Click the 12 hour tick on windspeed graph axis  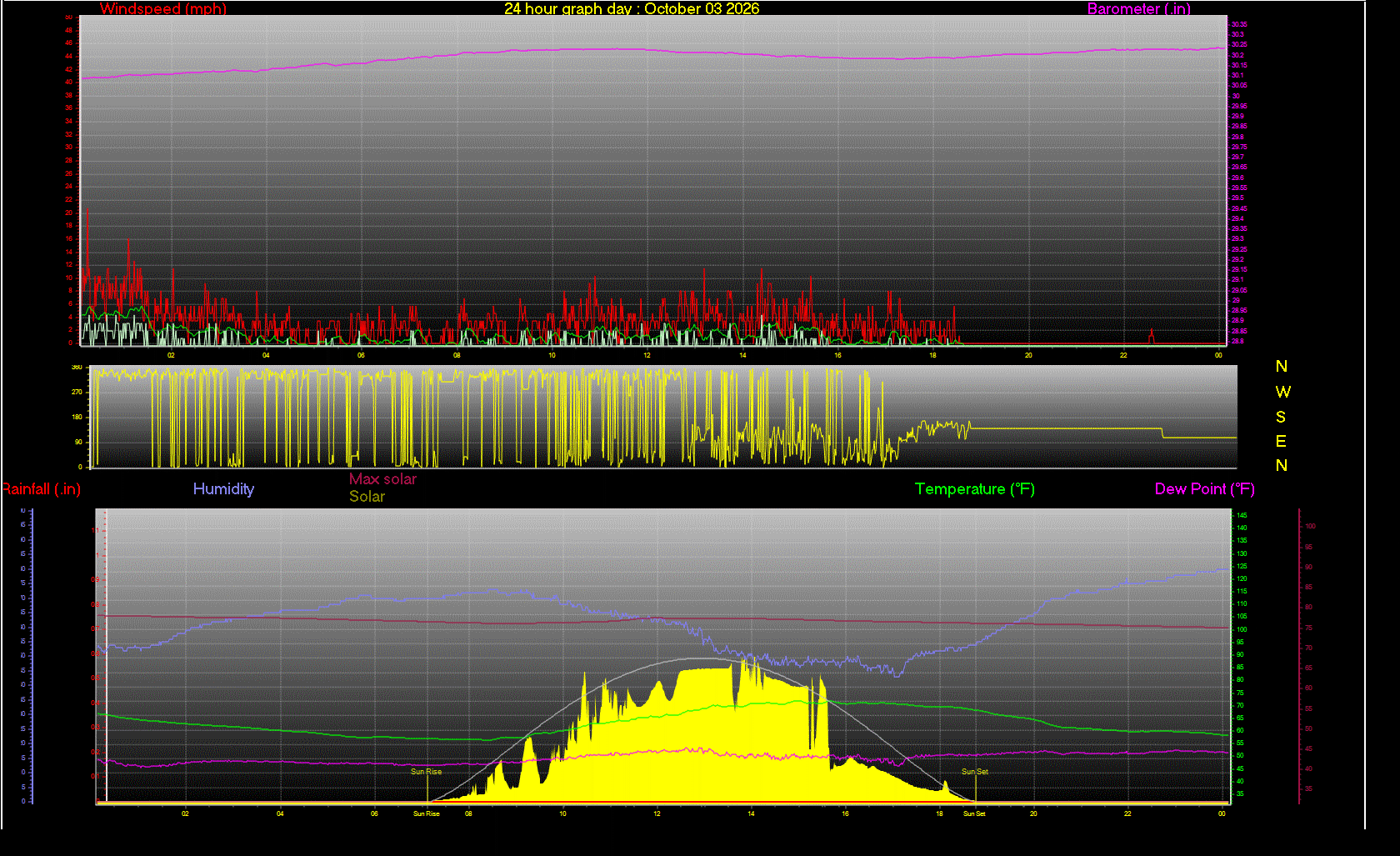point(647,355)
